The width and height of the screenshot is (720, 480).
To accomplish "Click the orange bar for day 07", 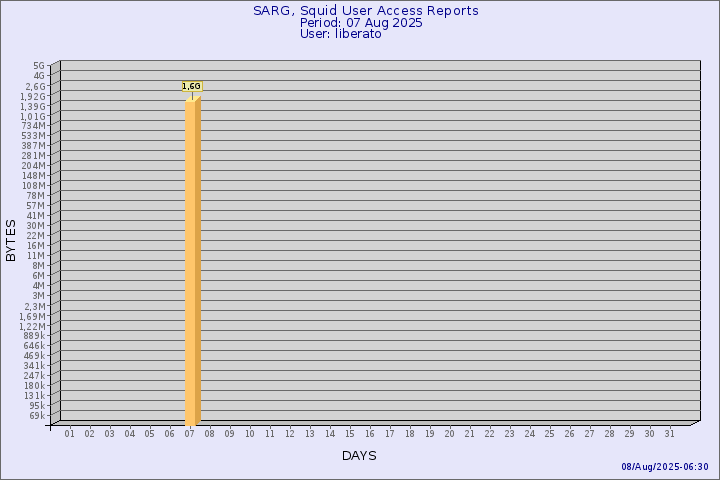I will [193, 260].
